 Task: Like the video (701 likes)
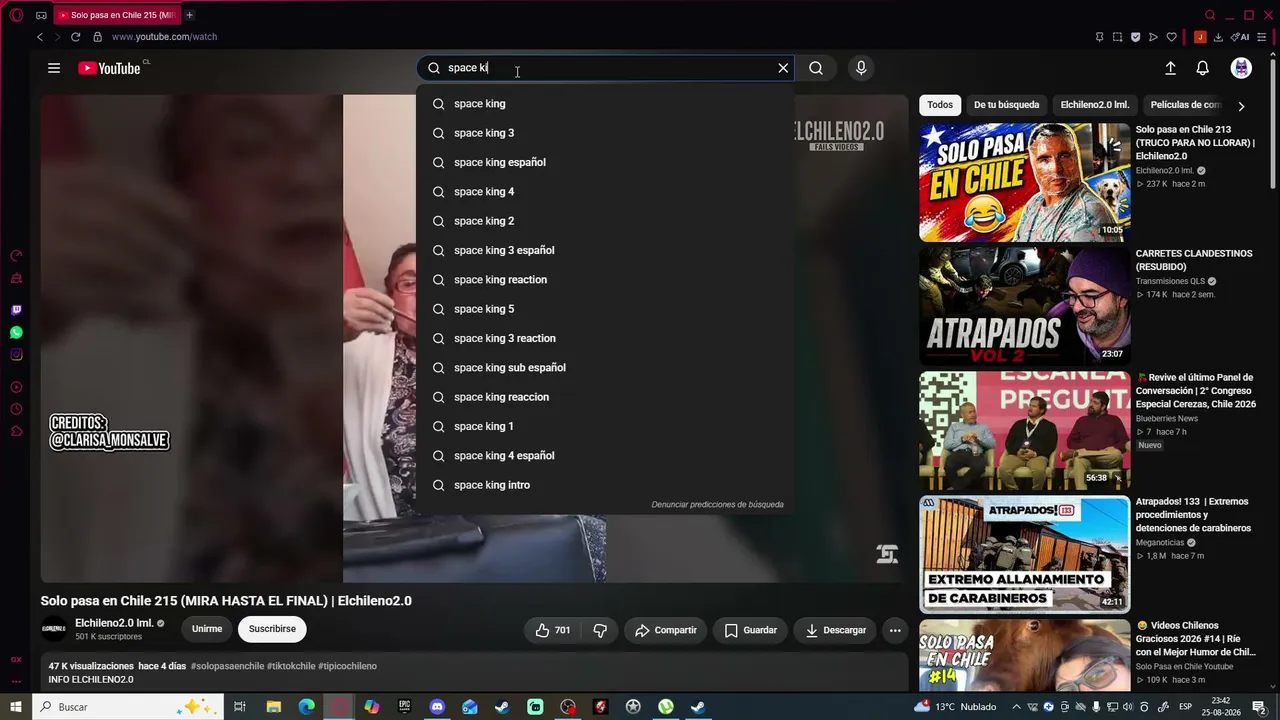pyautogui.click(x=552, y=630)
